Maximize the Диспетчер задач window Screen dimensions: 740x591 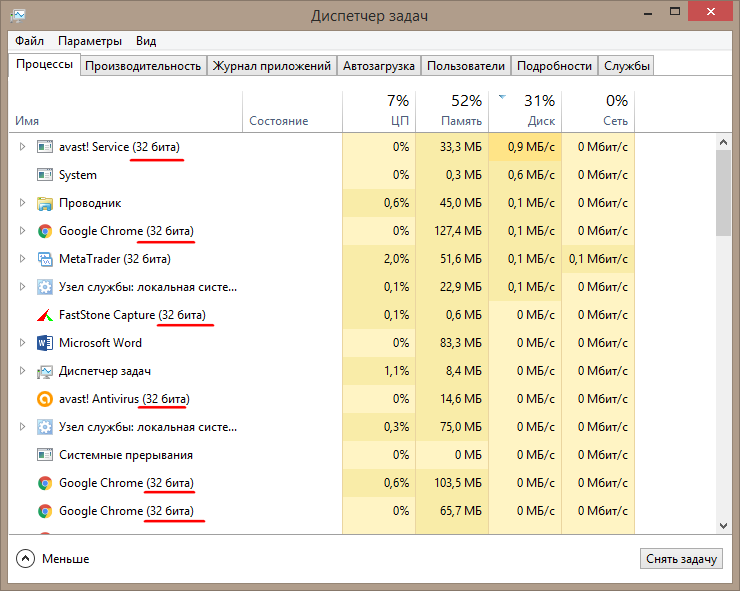coord(675,11)
